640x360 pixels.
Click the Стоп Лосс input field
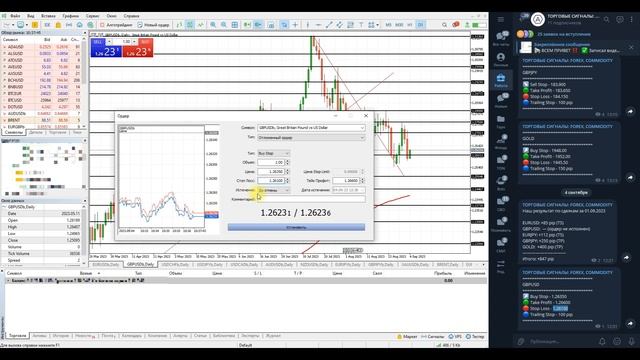(x=271, y=180)
